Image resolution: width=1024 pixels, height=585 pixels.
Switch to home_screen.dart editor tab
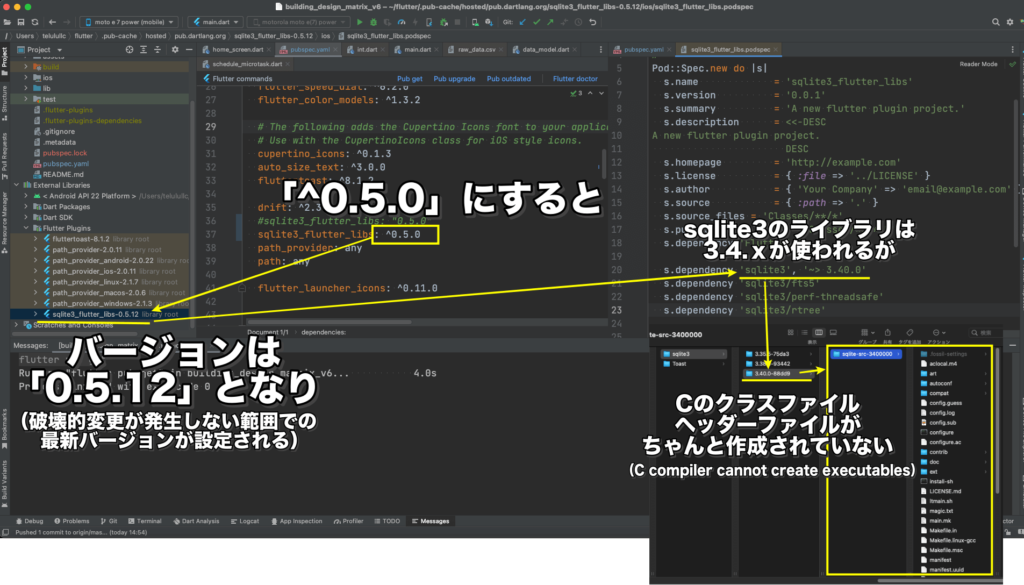[233, 50]
